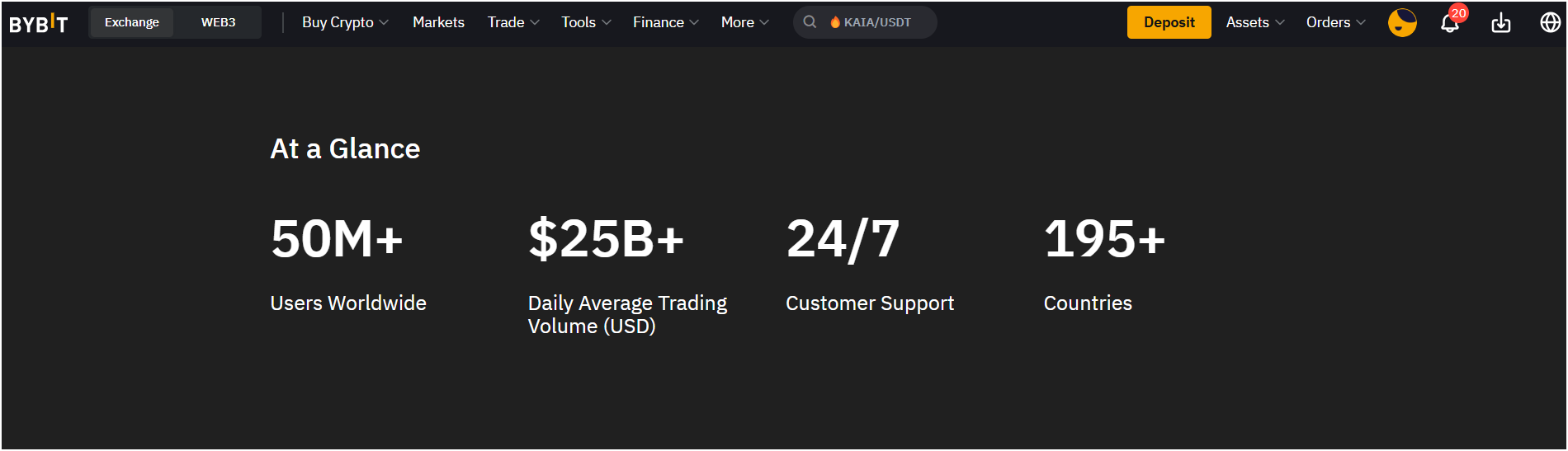Click the red notification count badge
This screenshot has width=1568, height=451.
pyautogui.click(x=1459, y=13)
